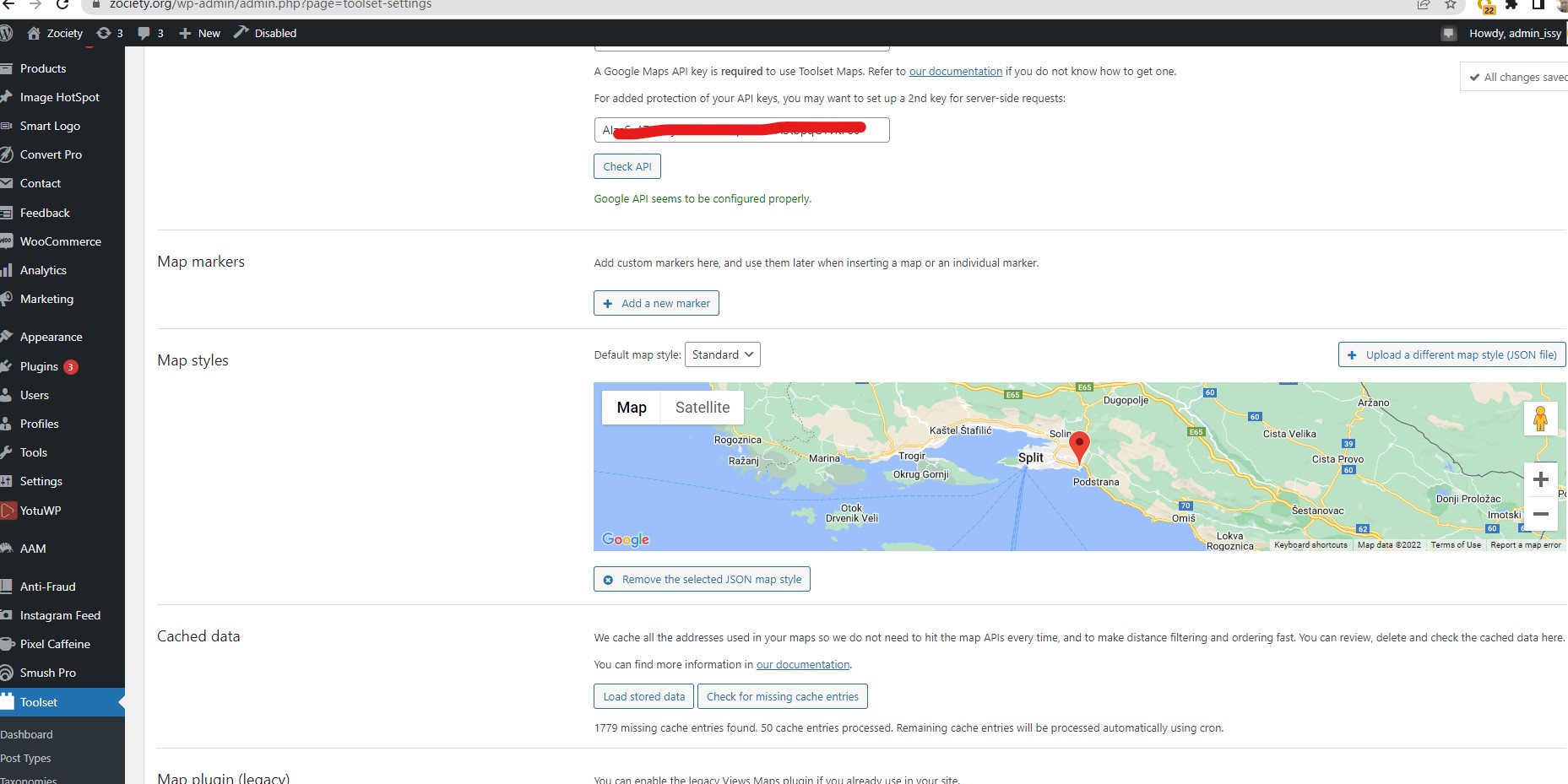Open the Profiles menu
The width and height of the screenshot is (1568, 784).
coord(39,424)
